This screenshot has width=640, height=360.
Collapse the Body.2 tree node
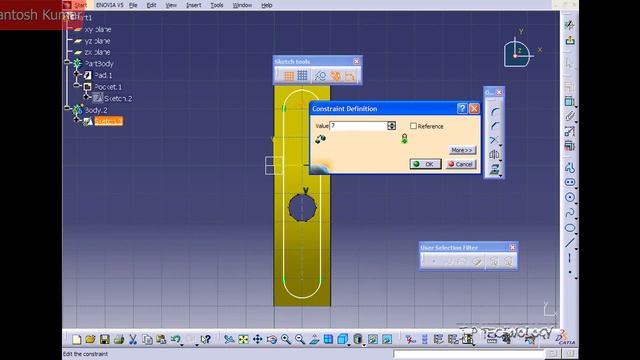(67, 108)
